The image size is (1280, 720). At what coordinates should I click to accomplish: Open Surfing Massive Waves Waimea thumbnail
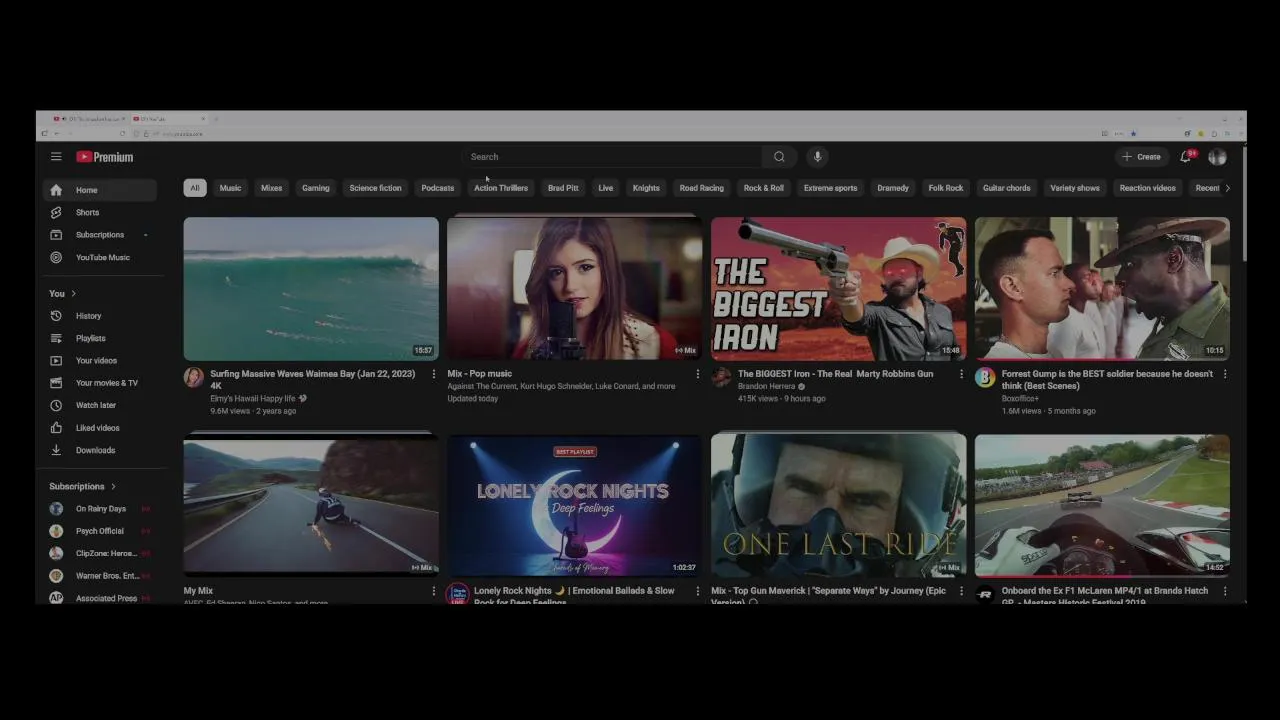coord(311,289)
